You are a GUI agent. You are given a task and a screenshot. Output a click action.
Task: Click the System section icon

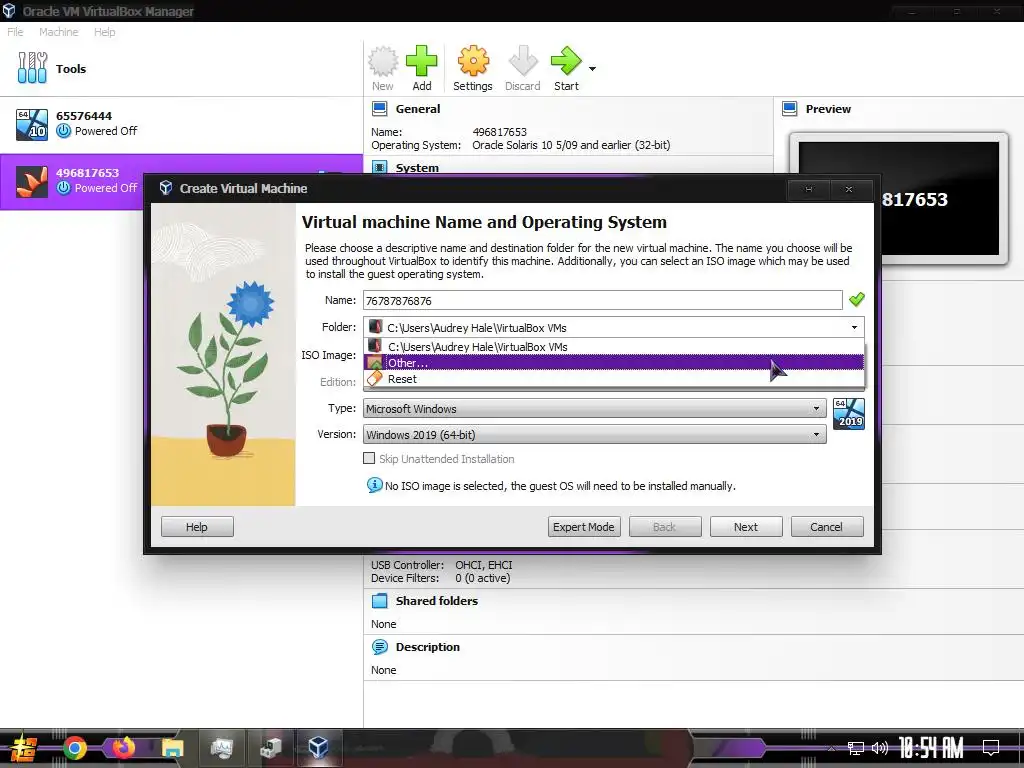click(379, 167)
